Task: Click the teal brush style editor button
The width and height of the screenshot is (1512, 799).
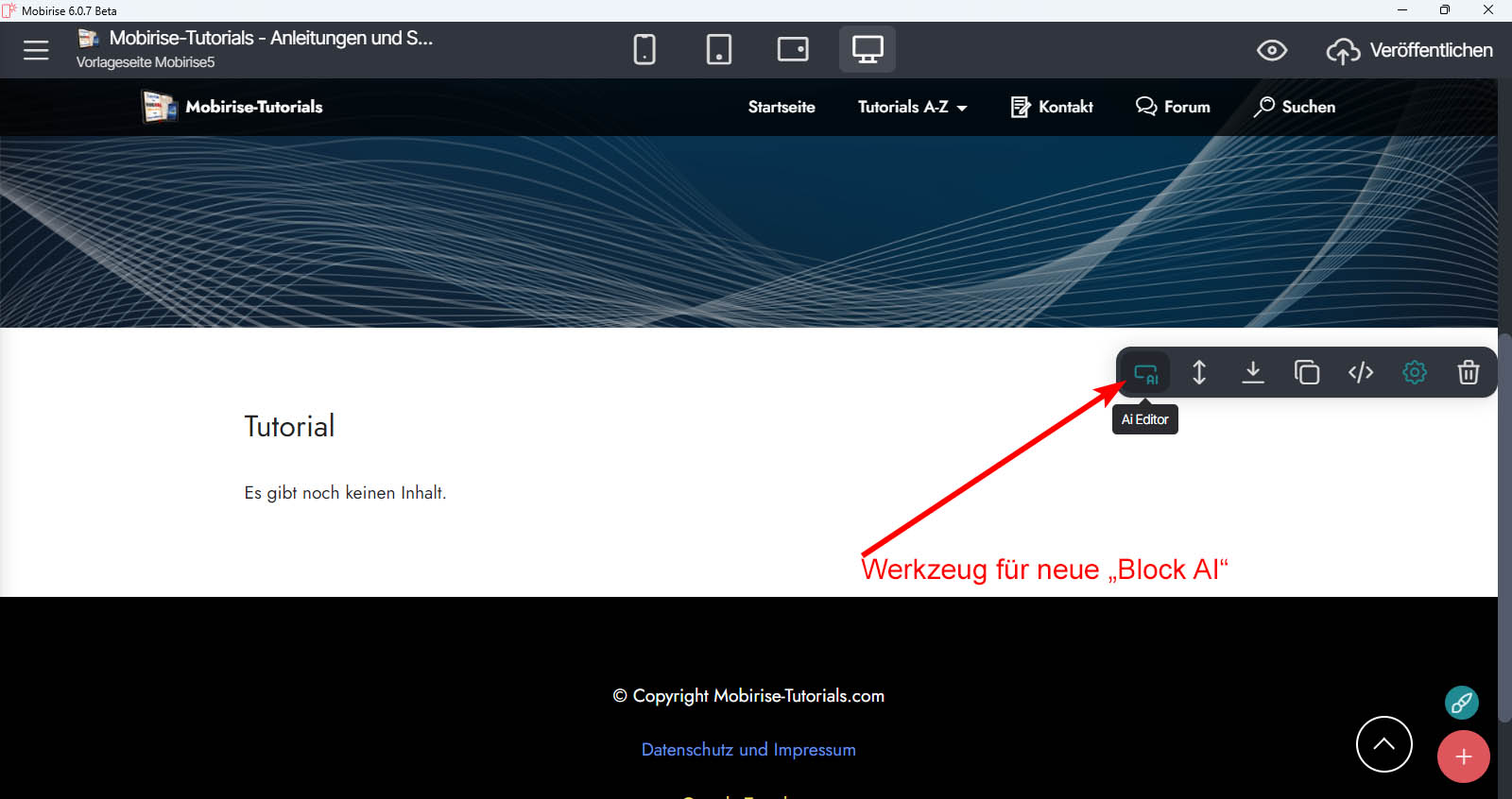Action: click(x=1462, y=703)
